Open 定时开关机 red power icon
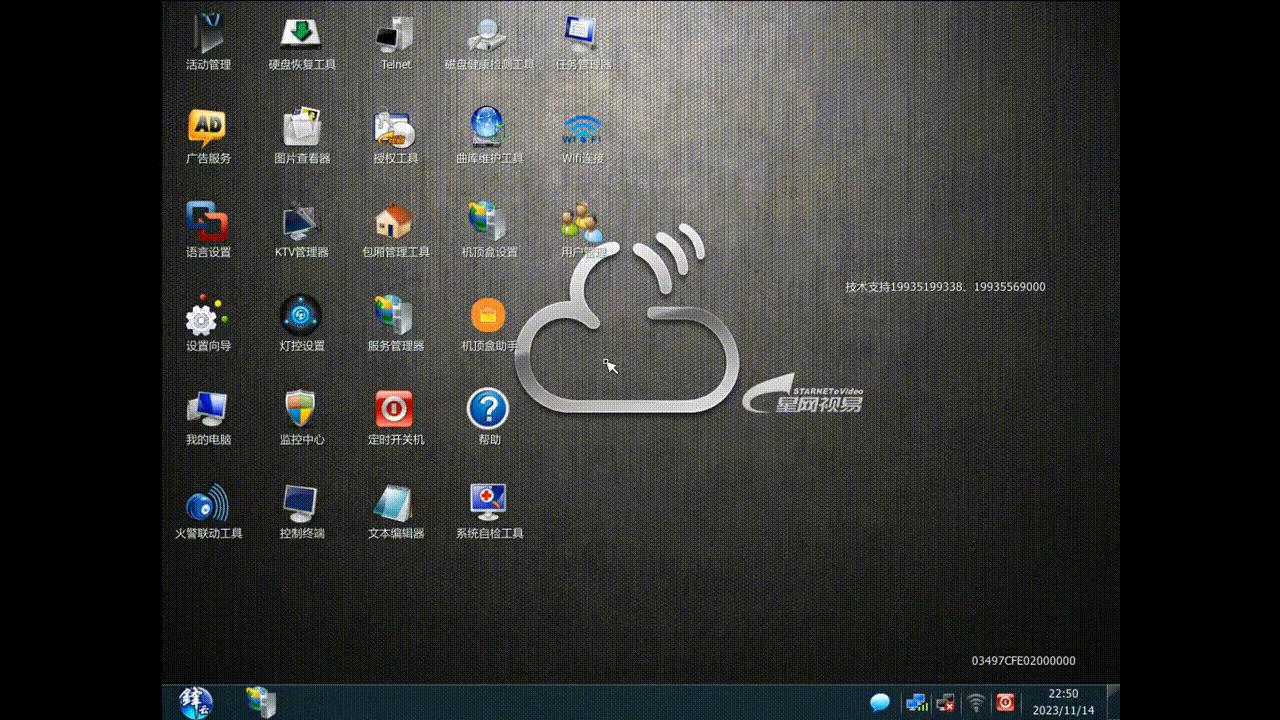Image resolution: width=1280 pixels, height=720 pixels. (x=395, y=410)
